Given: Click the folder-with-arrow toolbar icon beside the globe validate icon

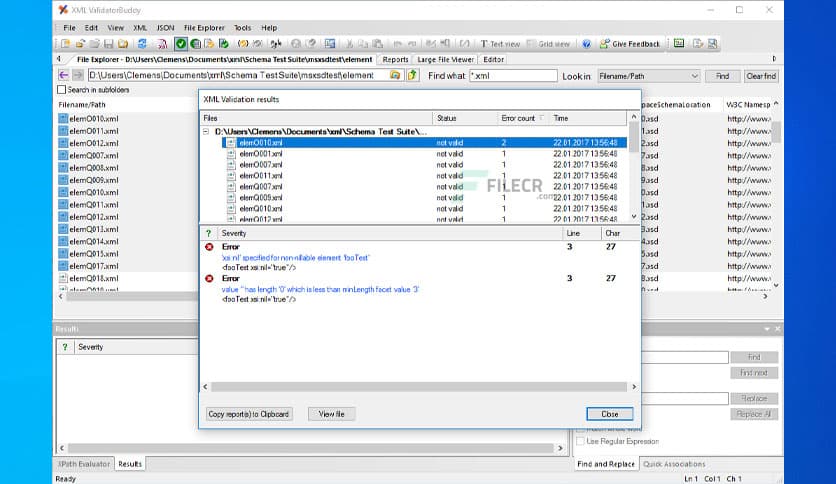Looking at the screenshot, I should (x=210, y=44).
